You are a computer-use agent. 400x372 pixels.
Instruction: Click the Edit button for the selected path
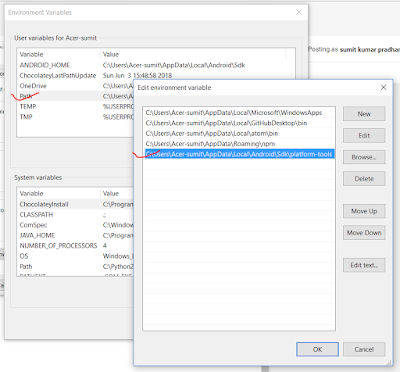[364, 136]
